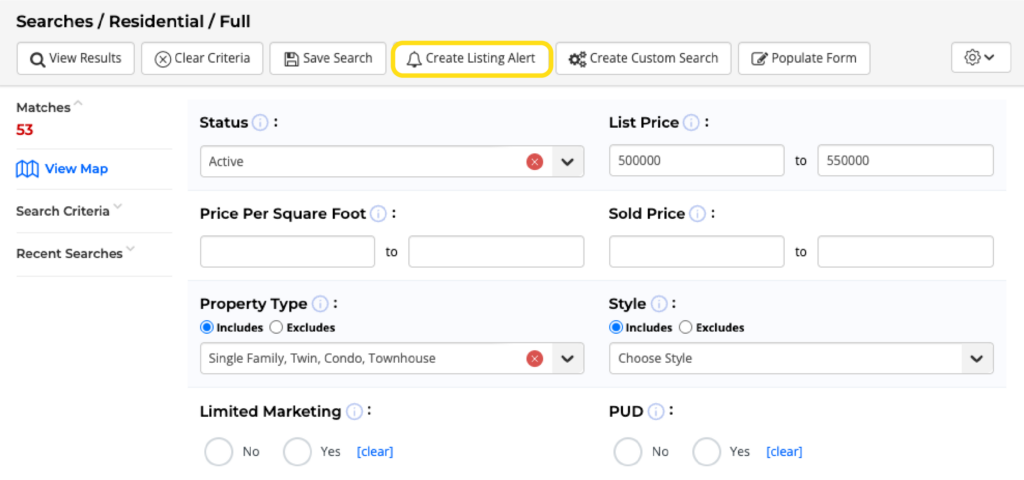This screenshot has width=1024, height=480.
Task: Click the Style info icon
Action: click(x=659, y=304)
